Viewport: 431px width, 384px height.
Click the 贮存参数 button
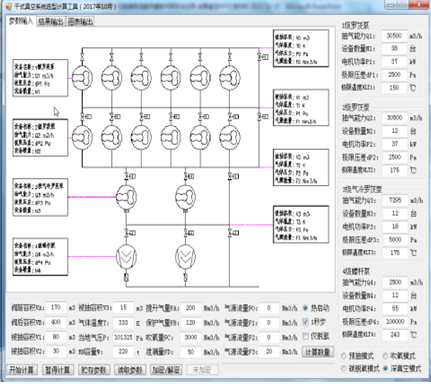point(94,370)
